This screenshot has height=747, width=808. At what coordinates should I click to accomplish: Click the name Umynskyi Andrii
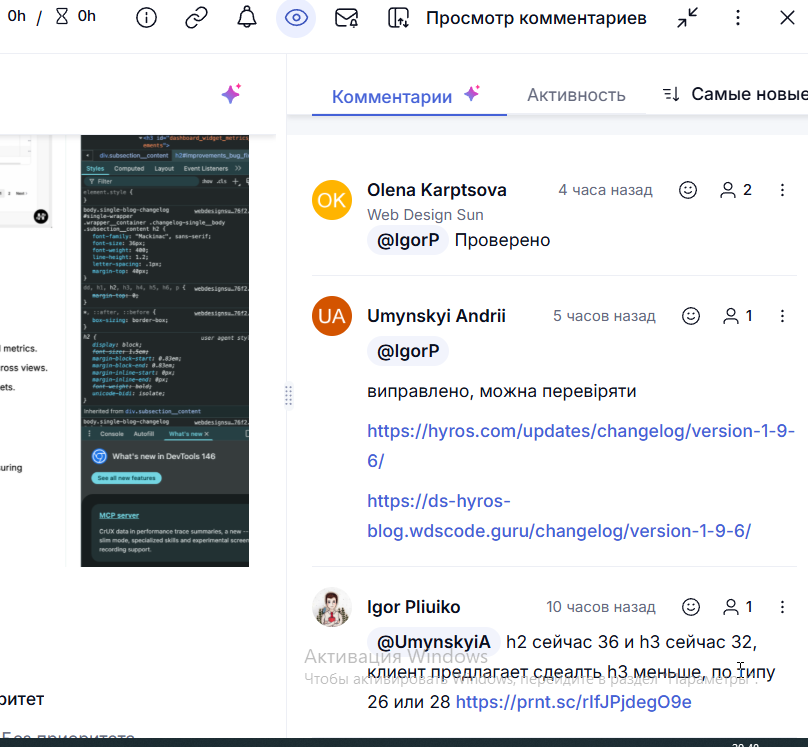click(436, 316)
